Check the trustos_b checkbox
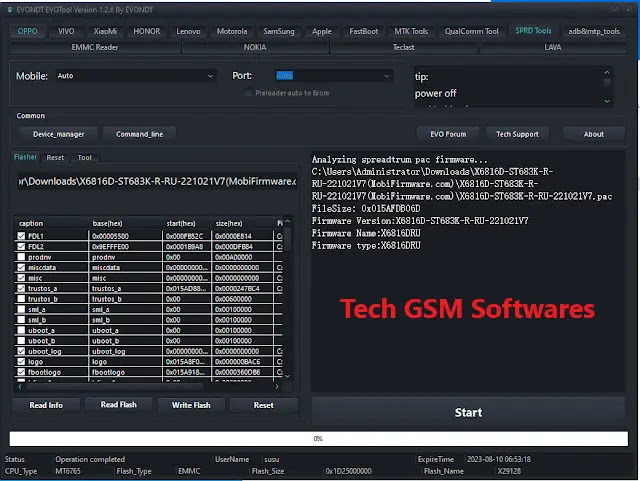 coord(21,299)
